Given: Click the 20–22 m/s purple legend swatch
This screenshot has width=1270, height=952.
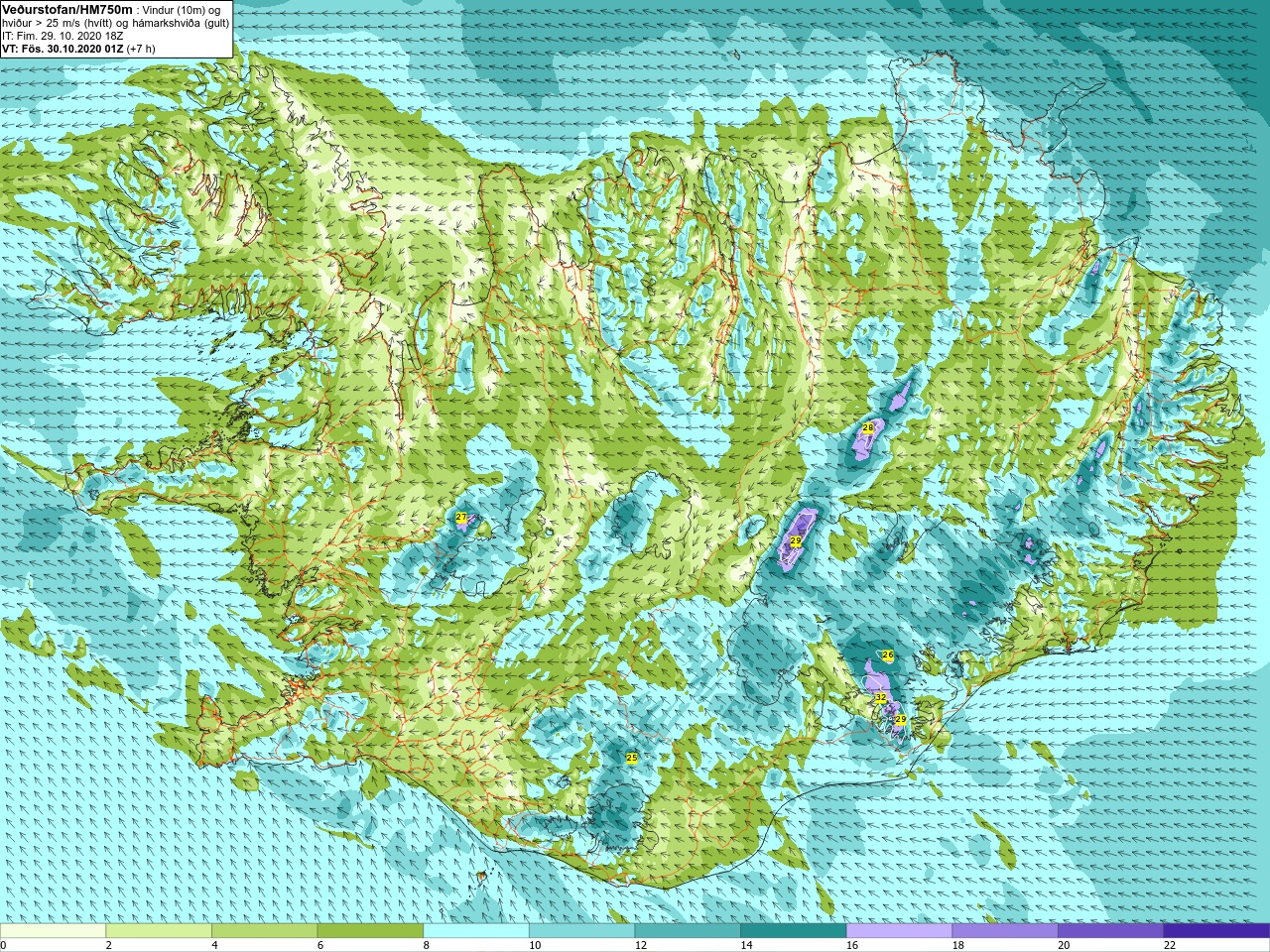Looking at the screenshot, I should pos(1110,931).
